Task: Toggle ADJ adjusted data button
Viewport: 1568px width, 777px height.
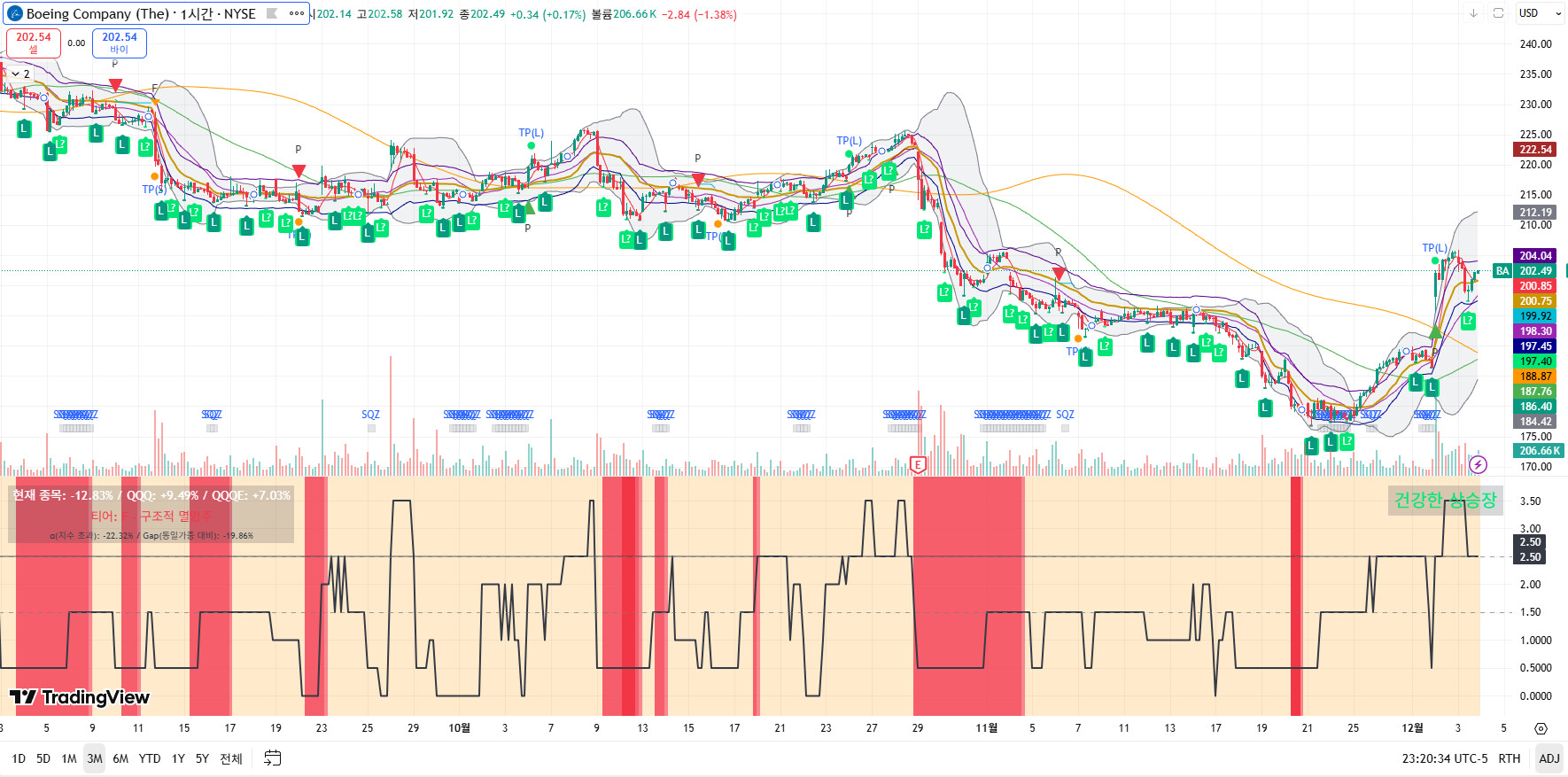Action: pos(1549,758)
